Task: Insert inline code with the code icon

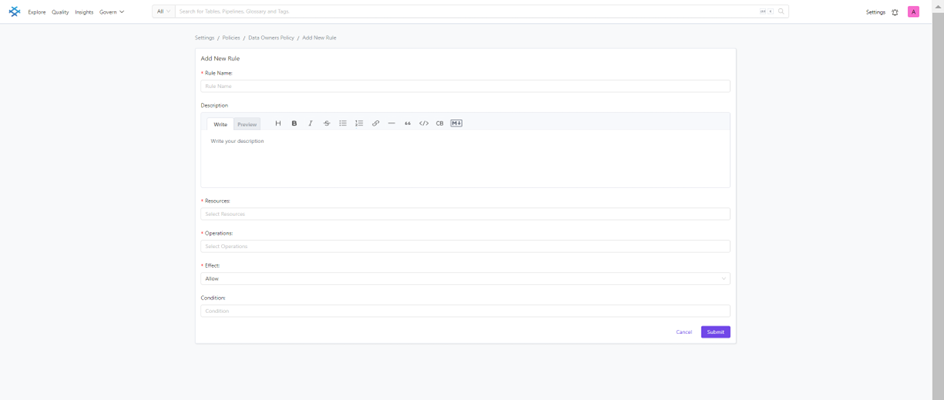Action: [424, 124]
